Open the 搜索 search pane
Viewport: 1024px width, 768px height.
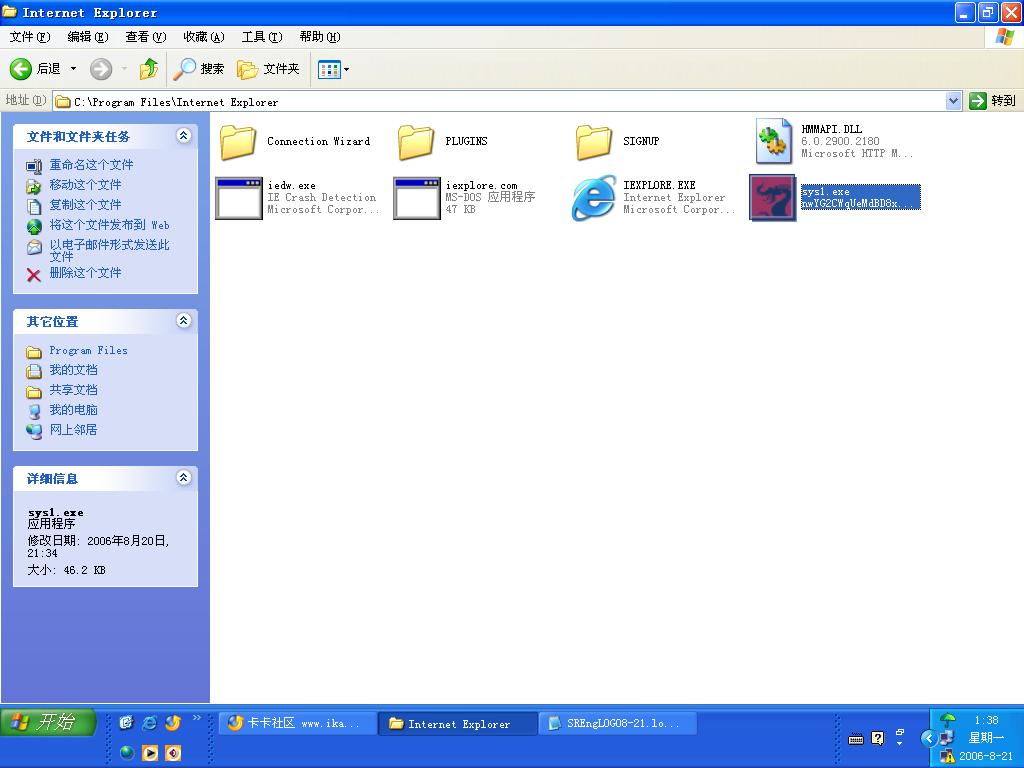199,69
